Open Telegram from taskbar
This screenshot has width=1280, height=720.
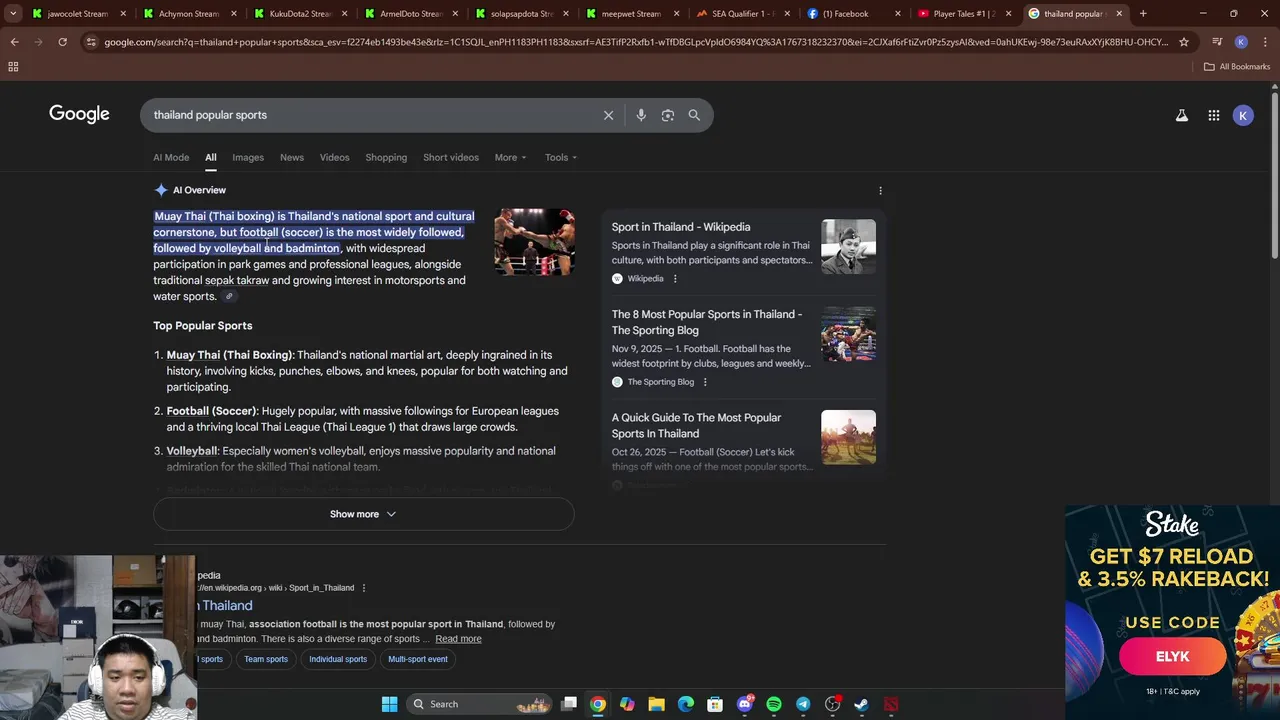(x=803, y=704)
